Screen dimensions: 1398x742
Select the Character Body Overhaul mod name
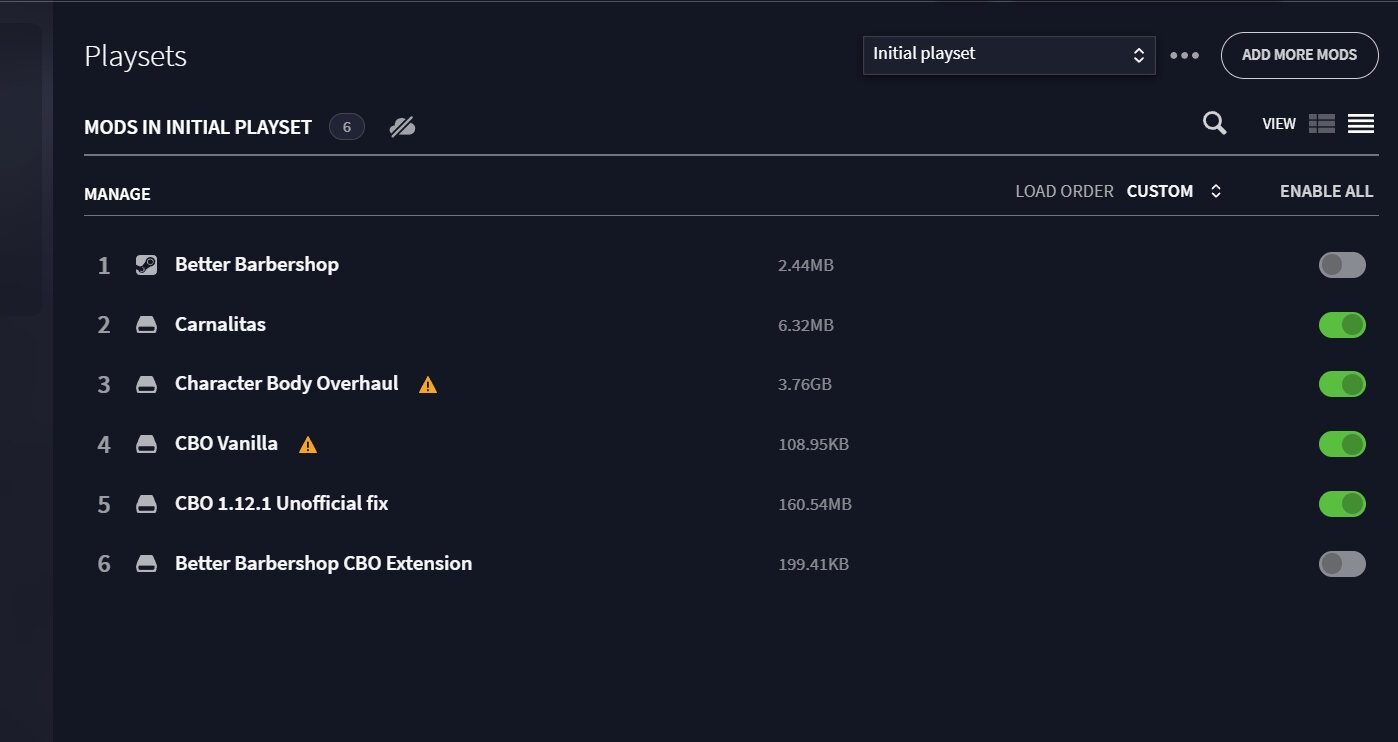[x=287, y=383]
